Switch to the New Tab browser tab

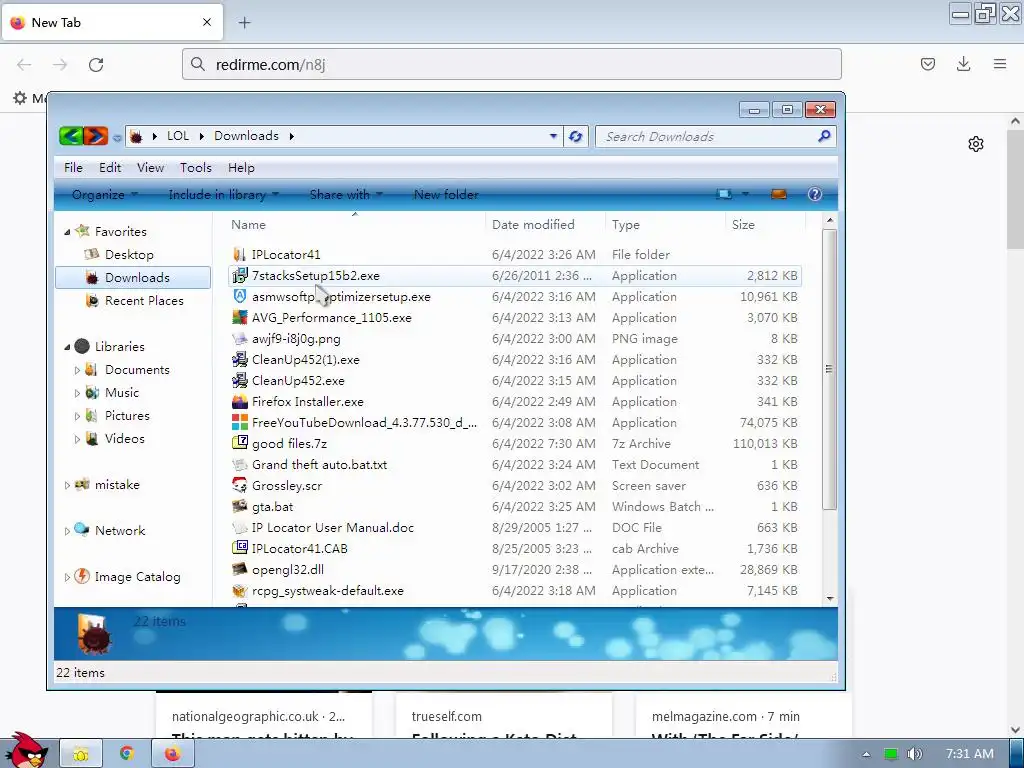point(112,22)
